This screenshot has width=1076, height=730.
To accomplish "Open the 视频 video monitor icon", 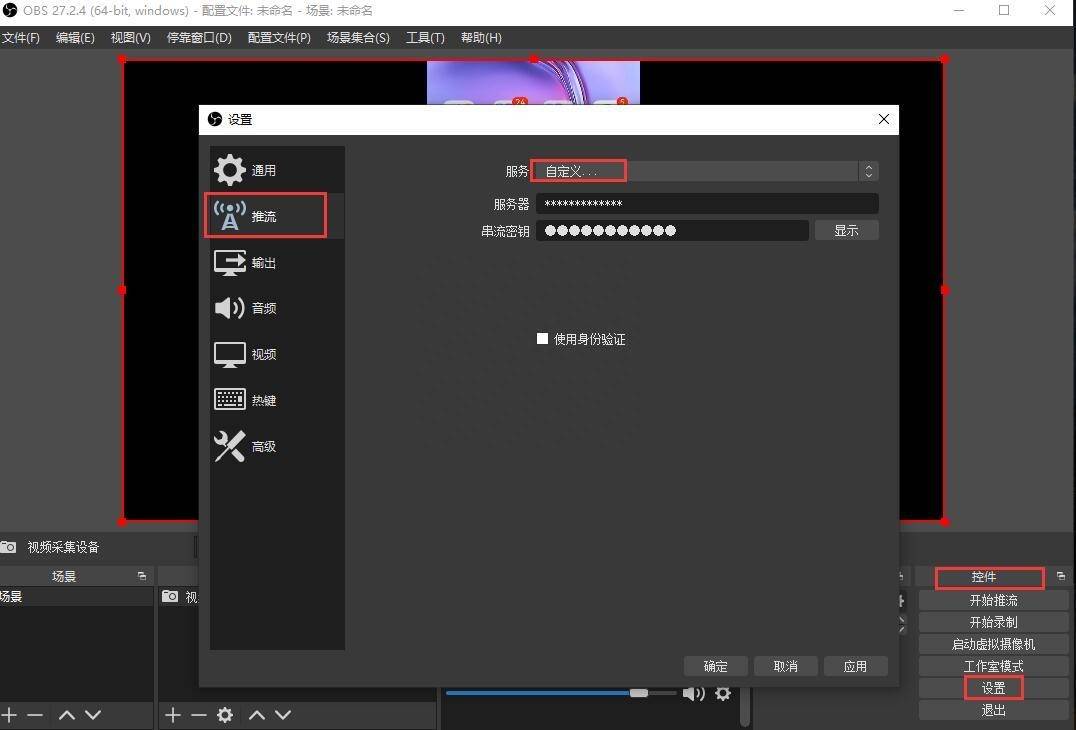I will tap(229, 354).
